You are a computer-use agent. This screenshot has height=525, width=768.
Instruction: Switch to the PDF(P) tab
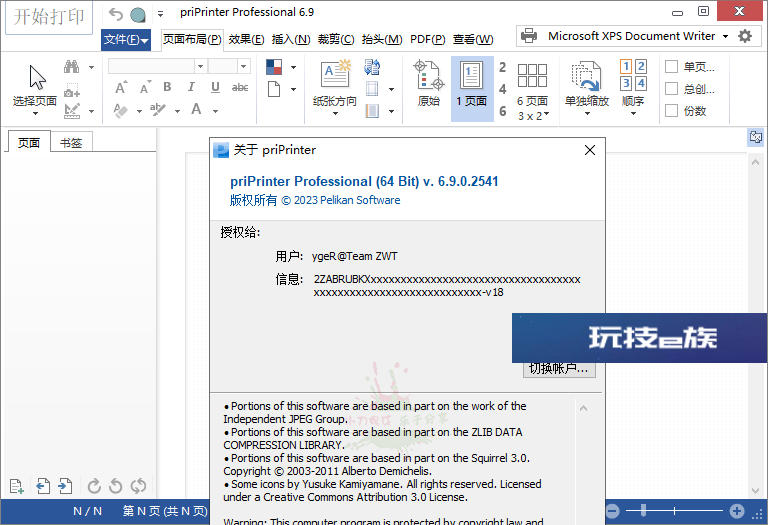coord(428,39)
